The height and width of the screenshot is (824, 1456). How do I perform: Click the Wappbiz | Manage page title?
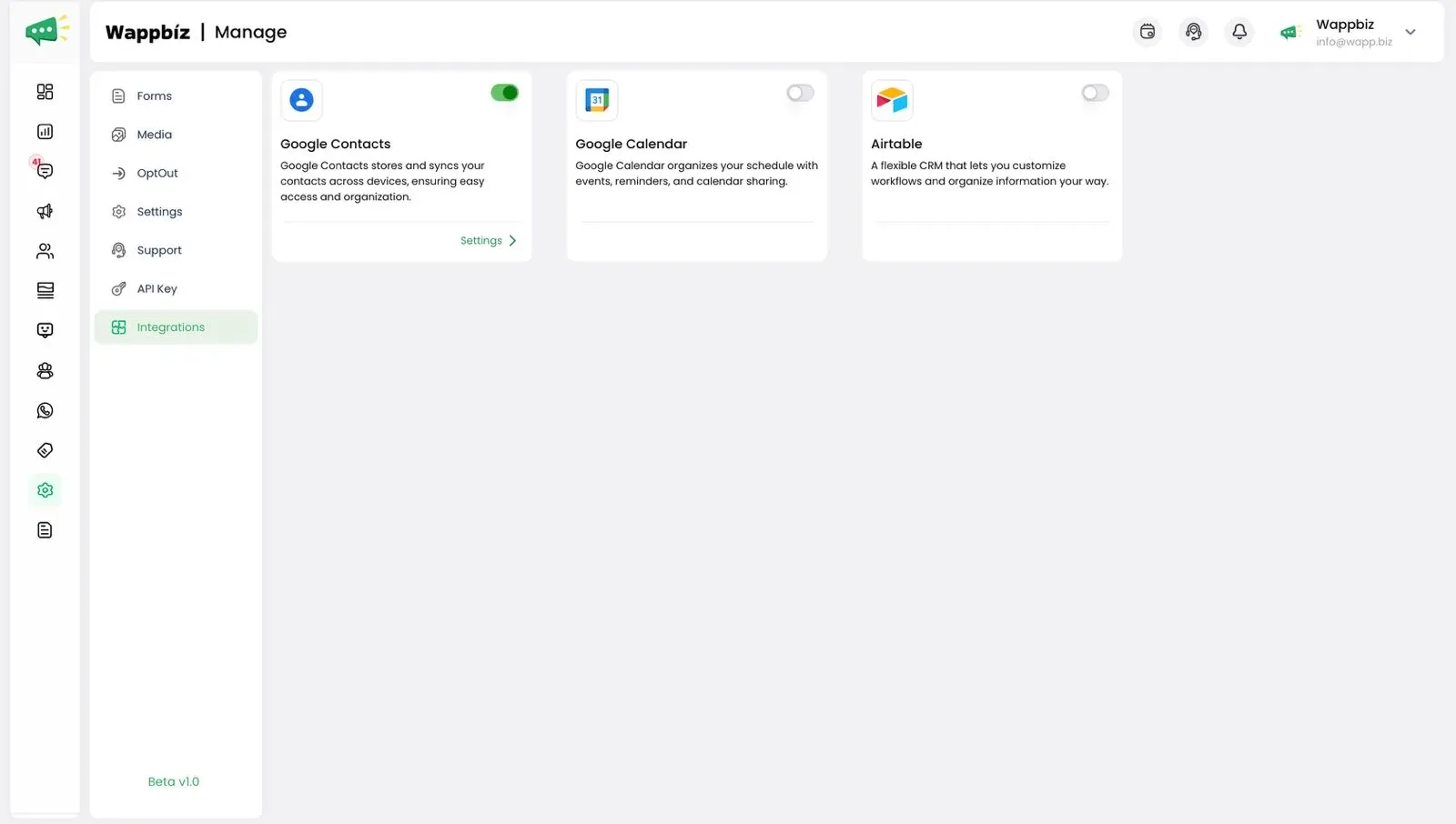[x=196, y=32]
